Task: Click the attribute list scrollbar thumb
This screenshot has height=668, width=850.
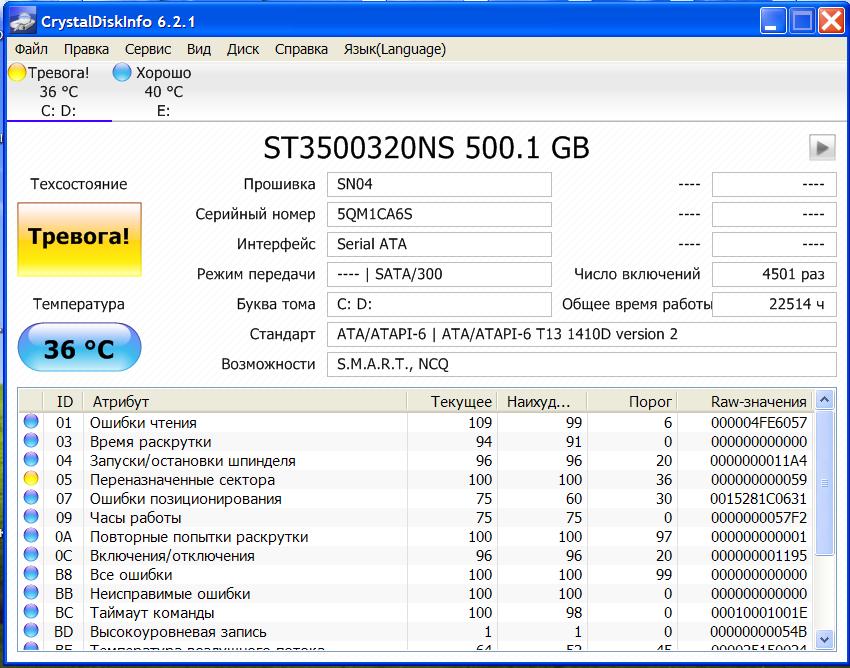Action: point(824,483)
